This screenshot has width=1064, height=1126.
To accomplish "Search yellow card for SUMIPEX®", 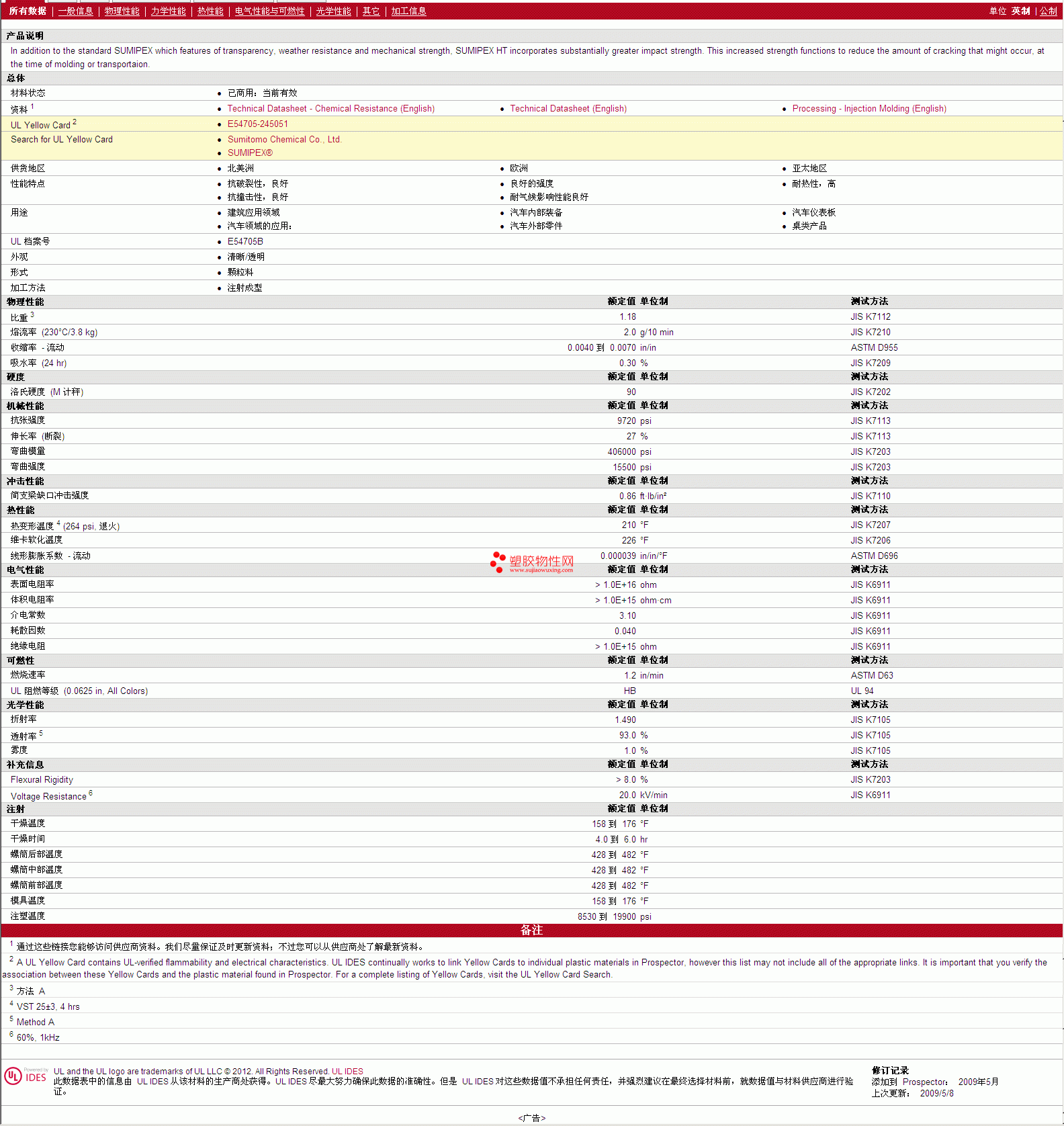I will pos(250,153).
